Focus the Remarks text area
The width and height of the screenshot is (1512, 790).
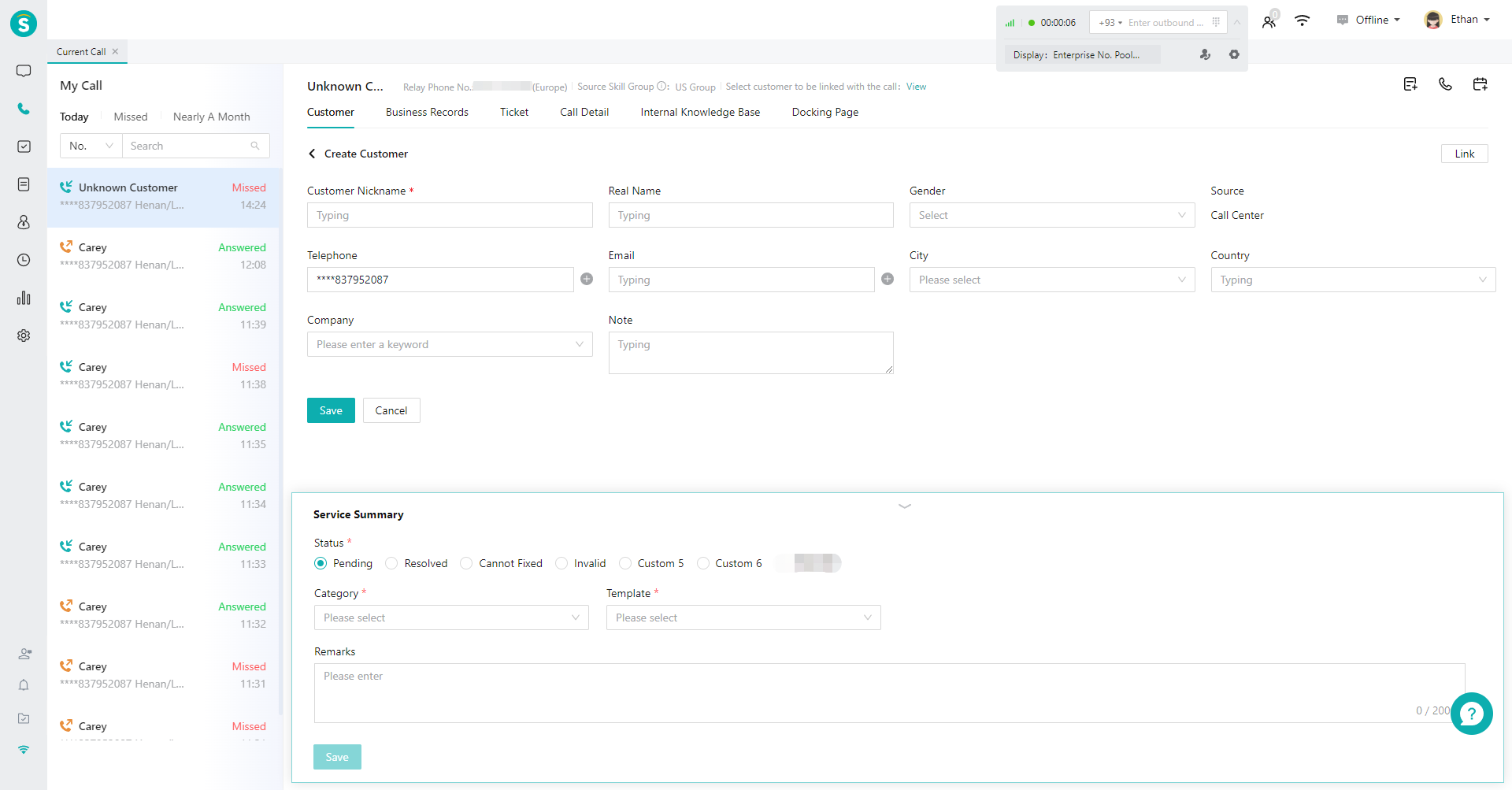pos(890,693)
